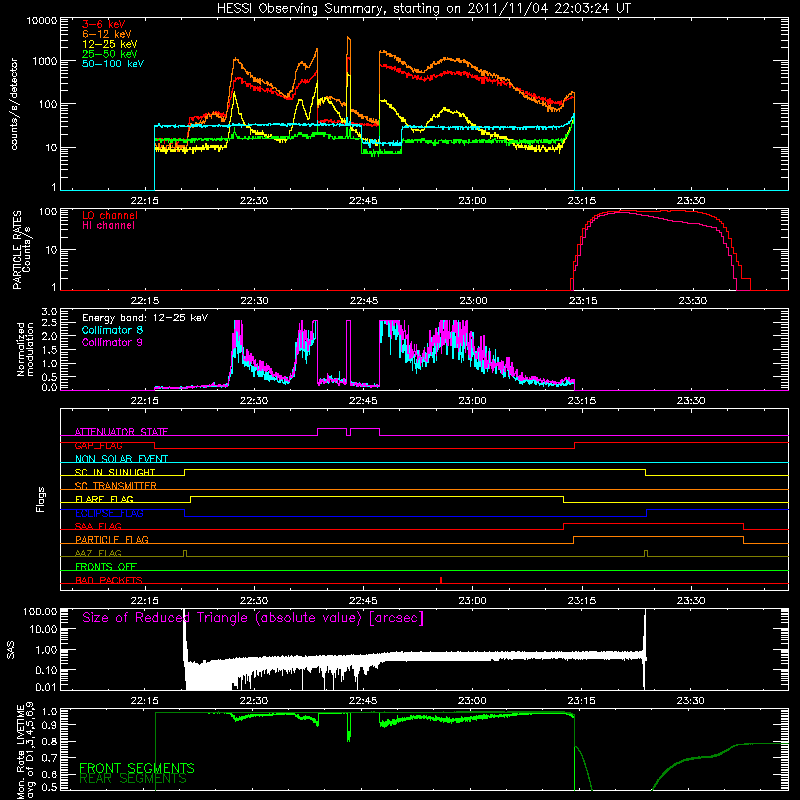The width and height of the screenshot is (800, 800).
Task: Click the '0.10' tick on the SAS axis
Action: (46, 670)
